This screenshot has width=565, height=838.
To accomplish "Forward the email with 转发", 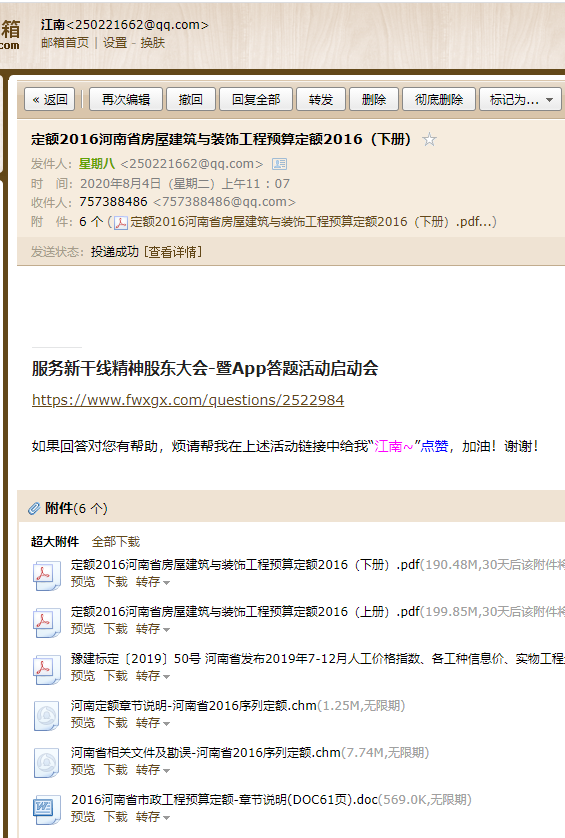I will click(x=321, y=99).
